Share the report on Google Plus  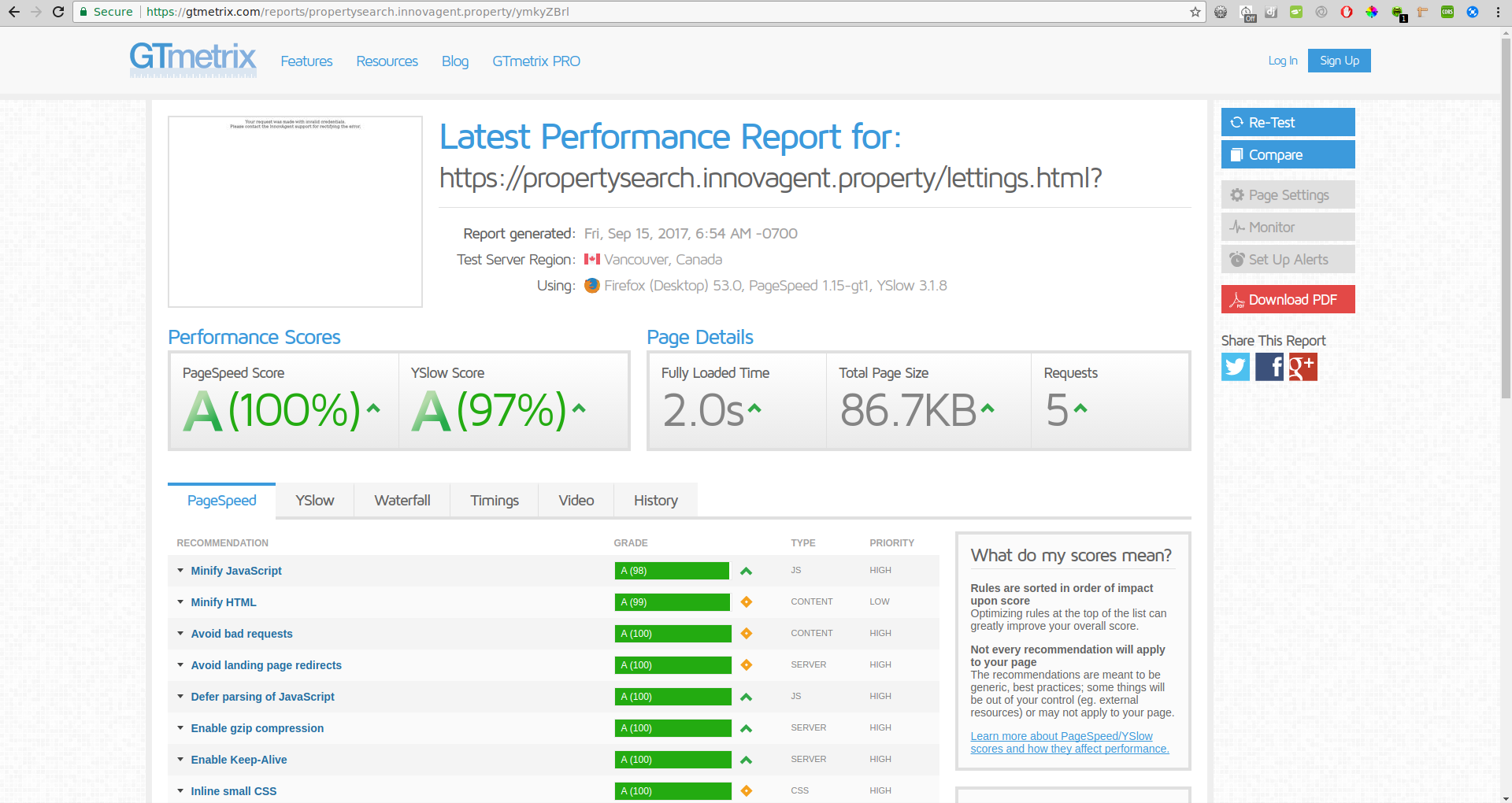[x=1303, y=367]
